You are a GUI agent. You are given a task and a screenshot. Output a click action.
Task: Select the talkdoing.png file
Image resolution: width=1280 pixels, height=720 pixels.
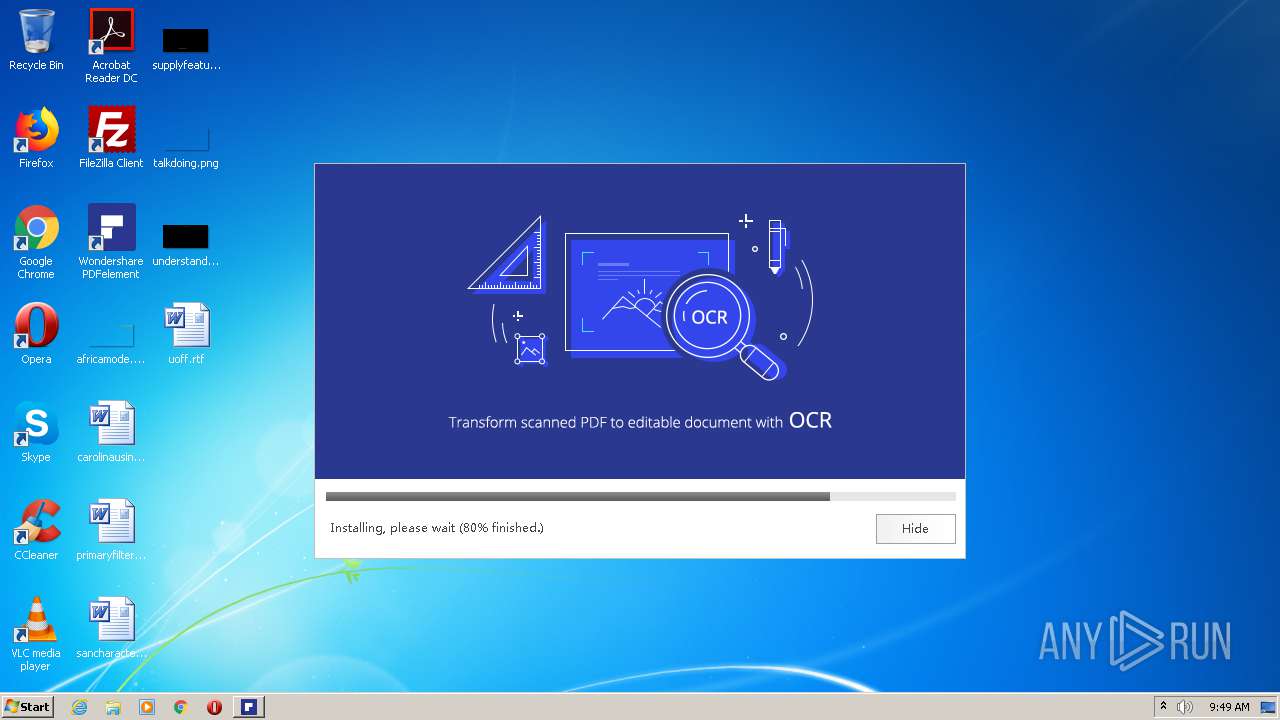point(186,145)
